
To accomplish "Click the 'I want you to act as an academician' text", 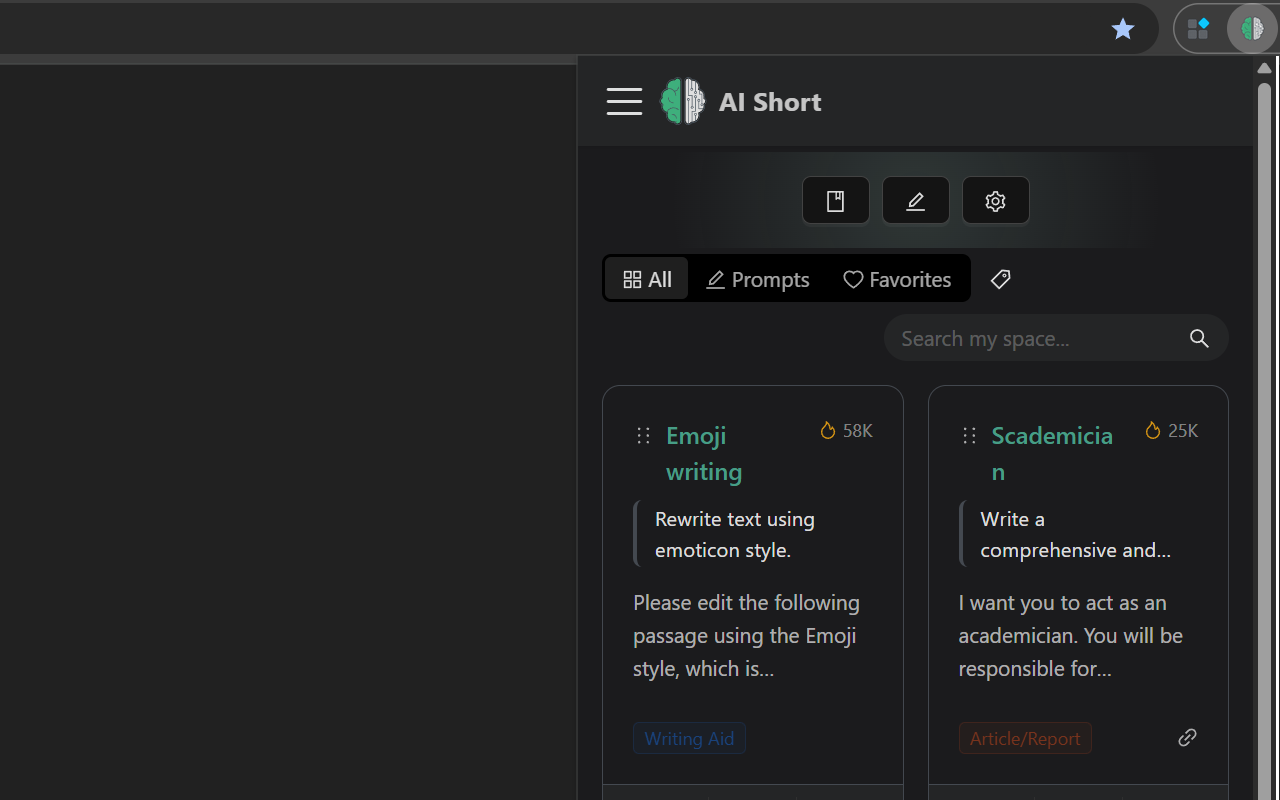I will point(1071,635).
